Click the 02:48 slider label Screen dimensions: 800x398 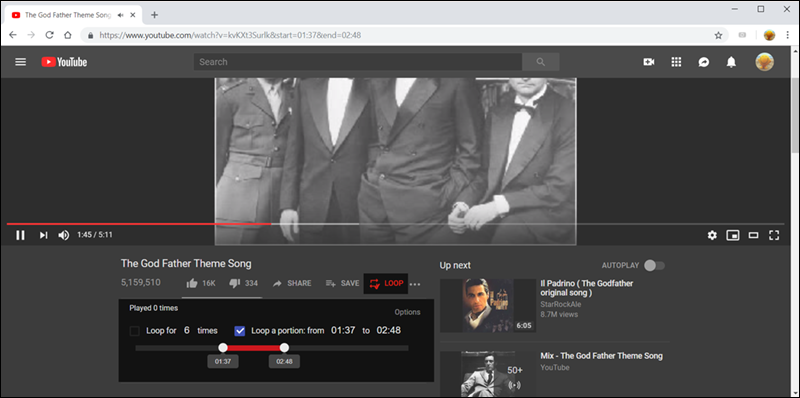click(284, 361)
